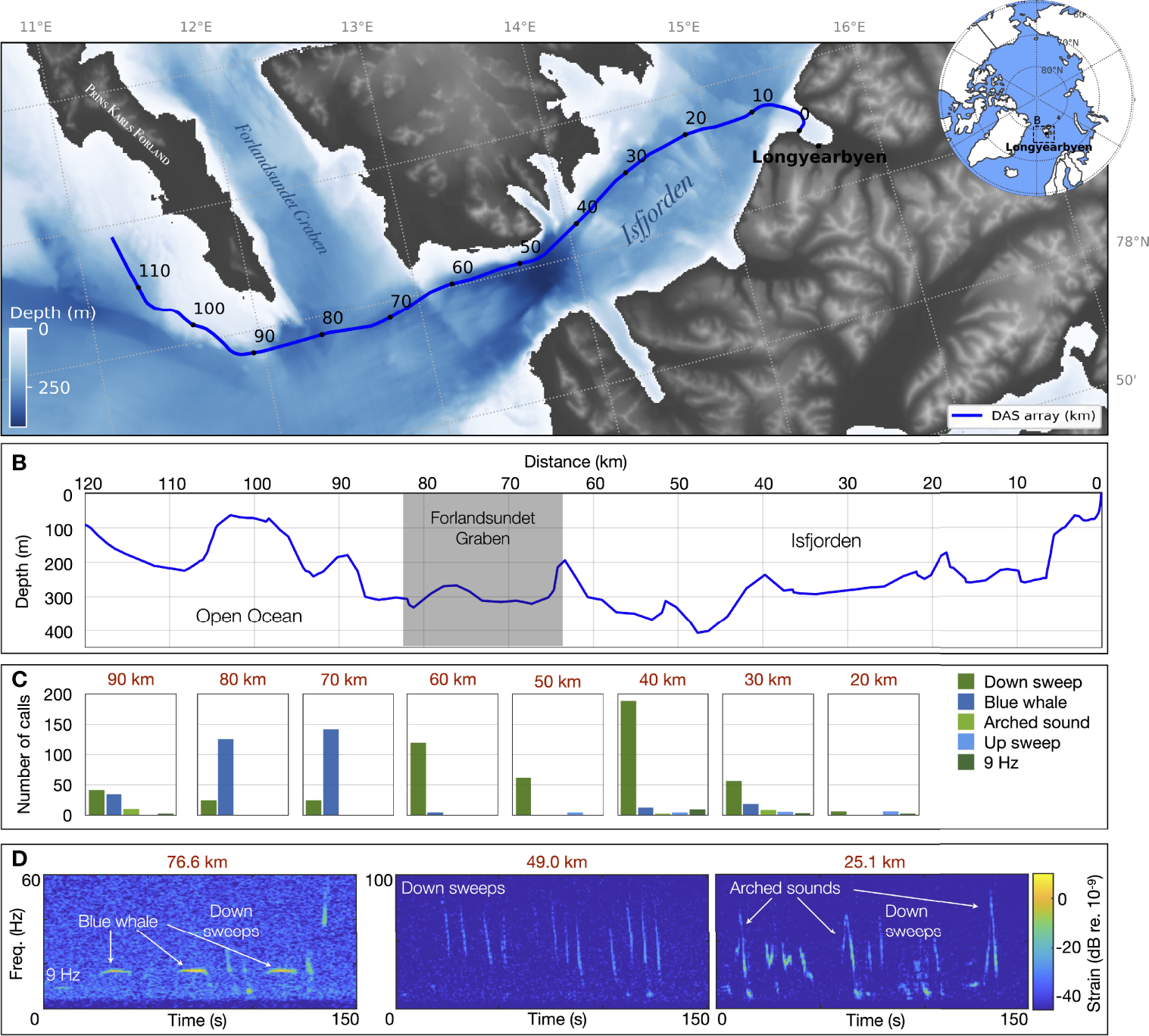Click the Strain colorbar beside the spectrograms
The width and height of the screenshot is (1149, 1036).
pos(1042,941)
